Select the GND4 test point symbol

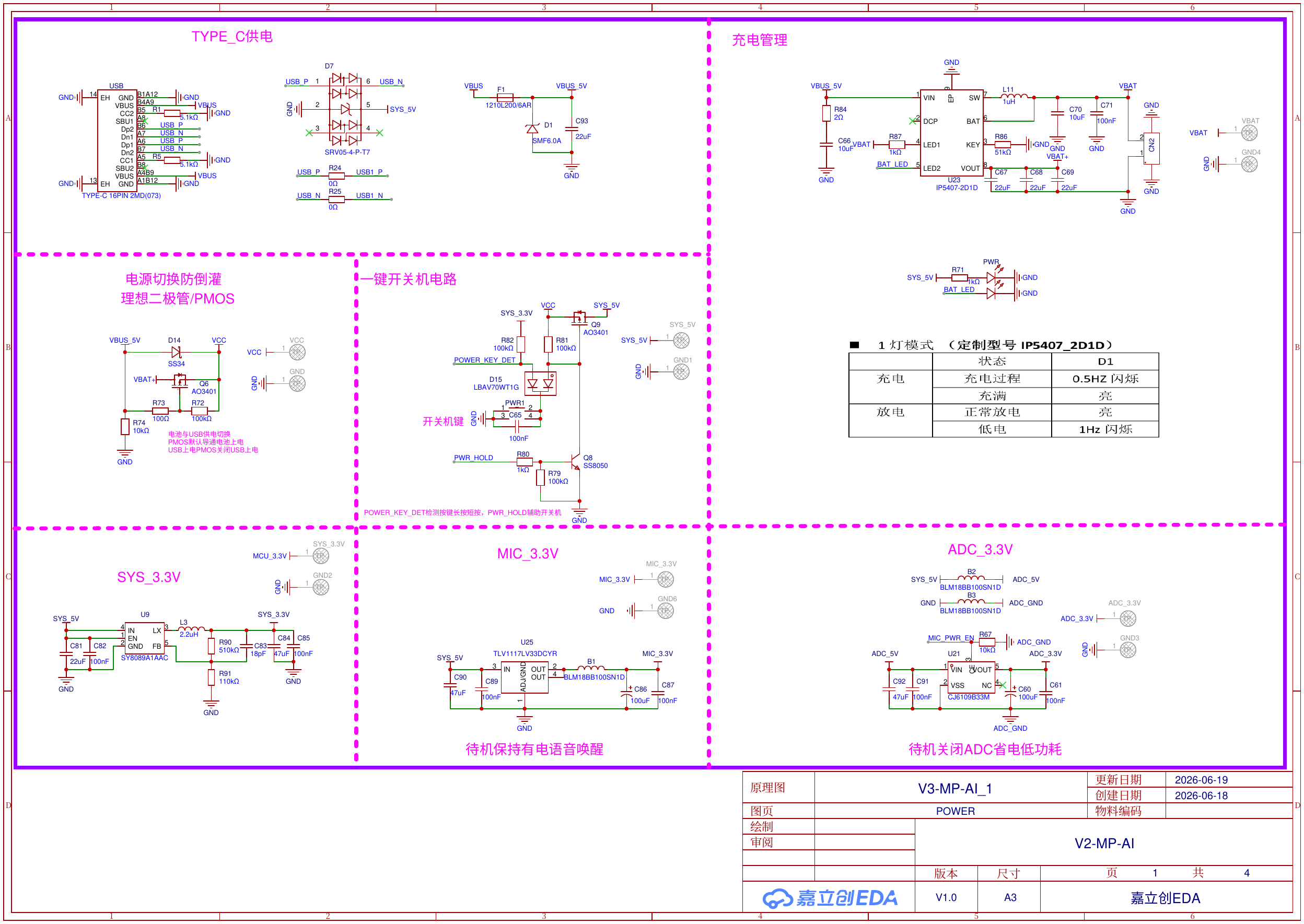coord(1249,165)
